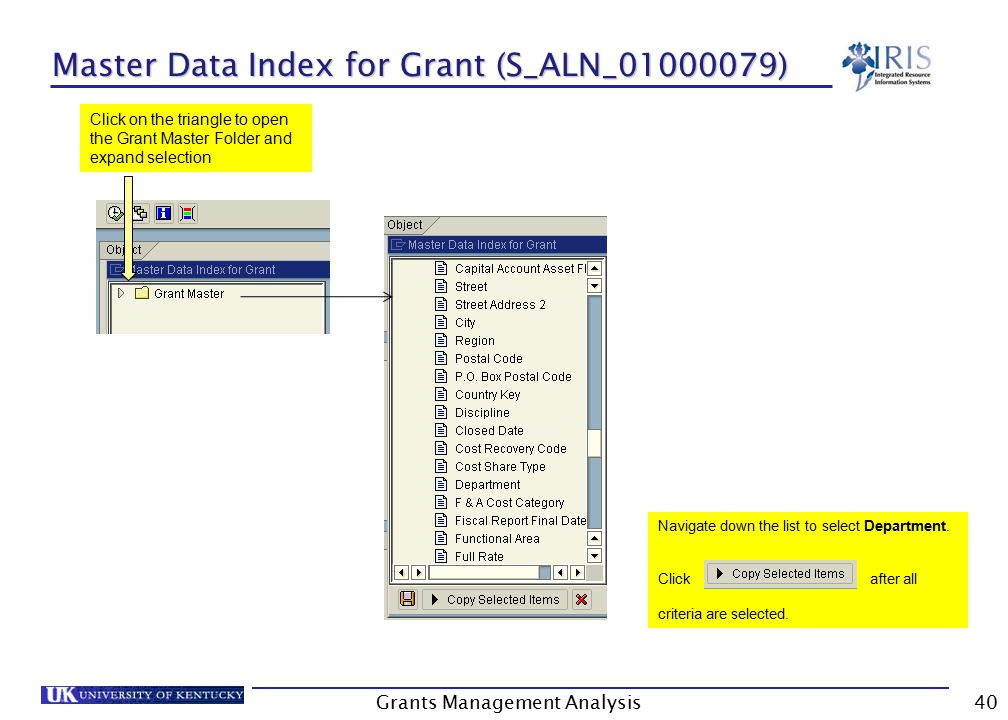Select the Cost Recovery Code field
1008x720 pixels.
pos(510,449)
